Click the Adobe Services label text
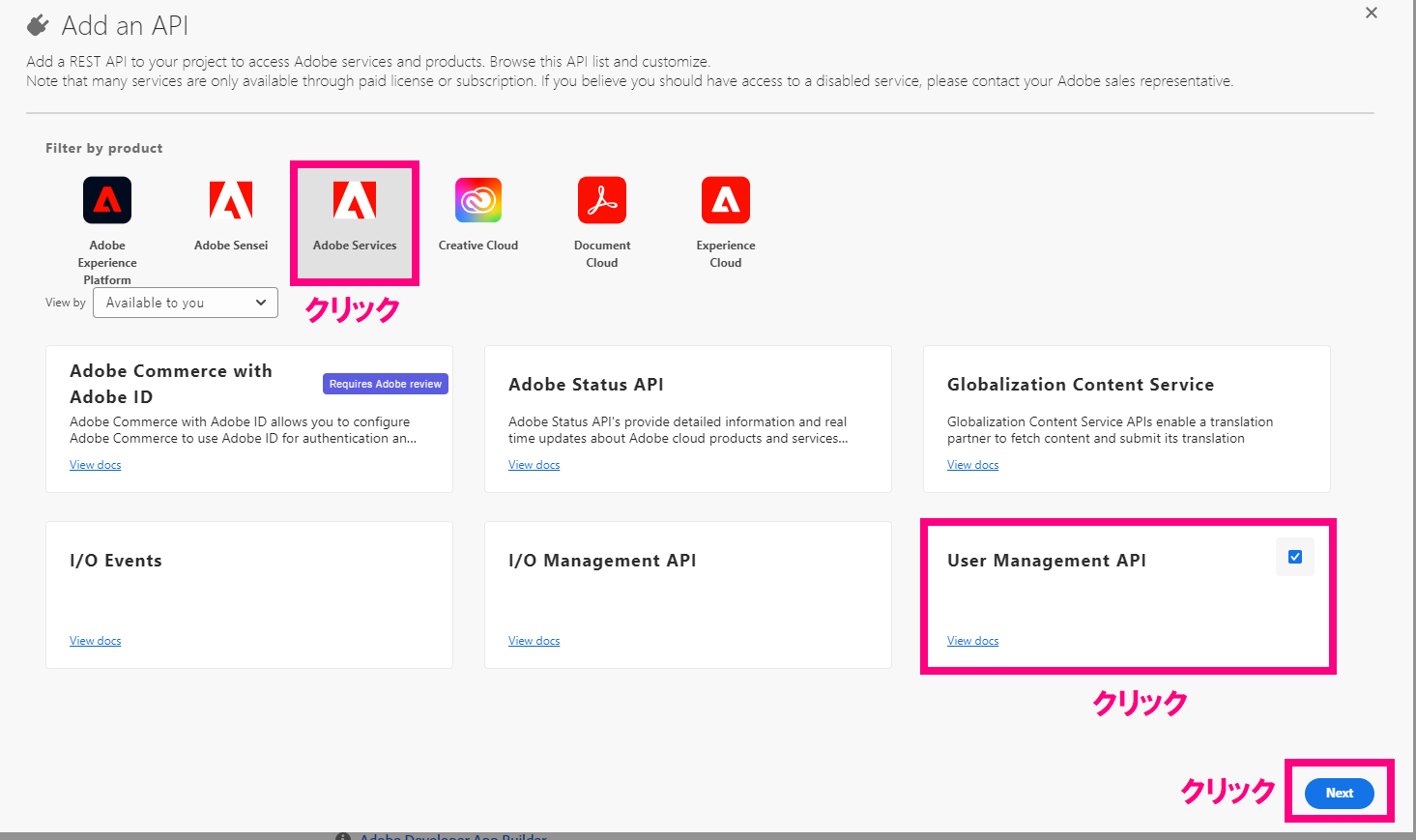The height and width of the screenshot is (840, 1416). tap(355, 246)
